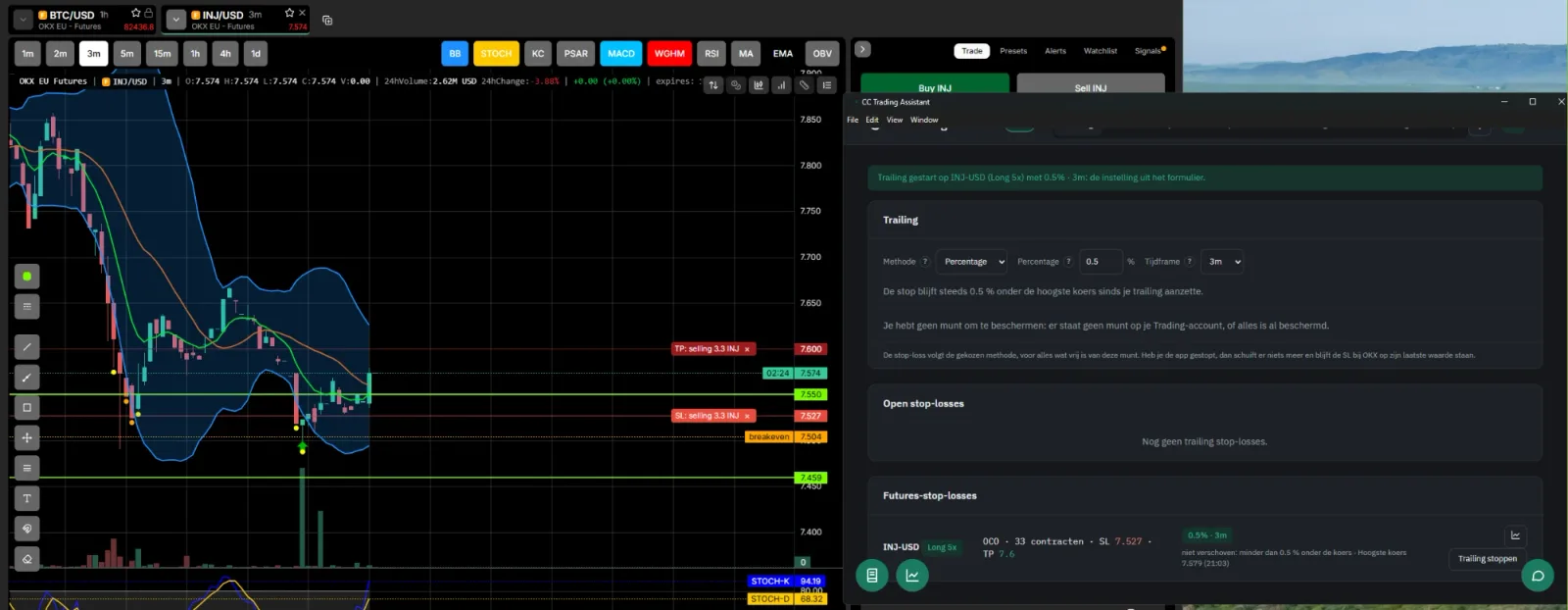Enable the RSI indicator

tap(711, 54)
